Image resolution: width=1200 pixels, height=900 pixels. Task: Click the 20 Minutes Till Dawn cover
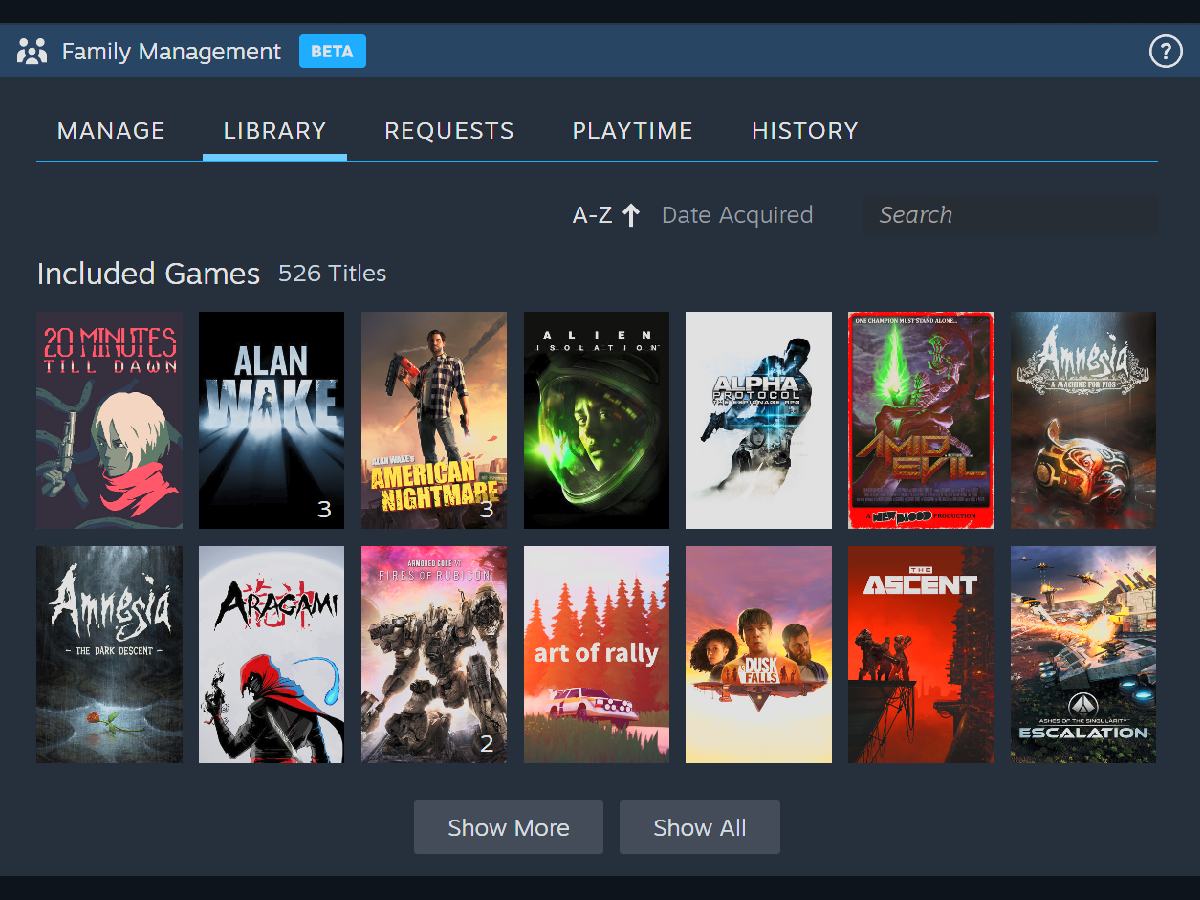click(x=109, y=420)
